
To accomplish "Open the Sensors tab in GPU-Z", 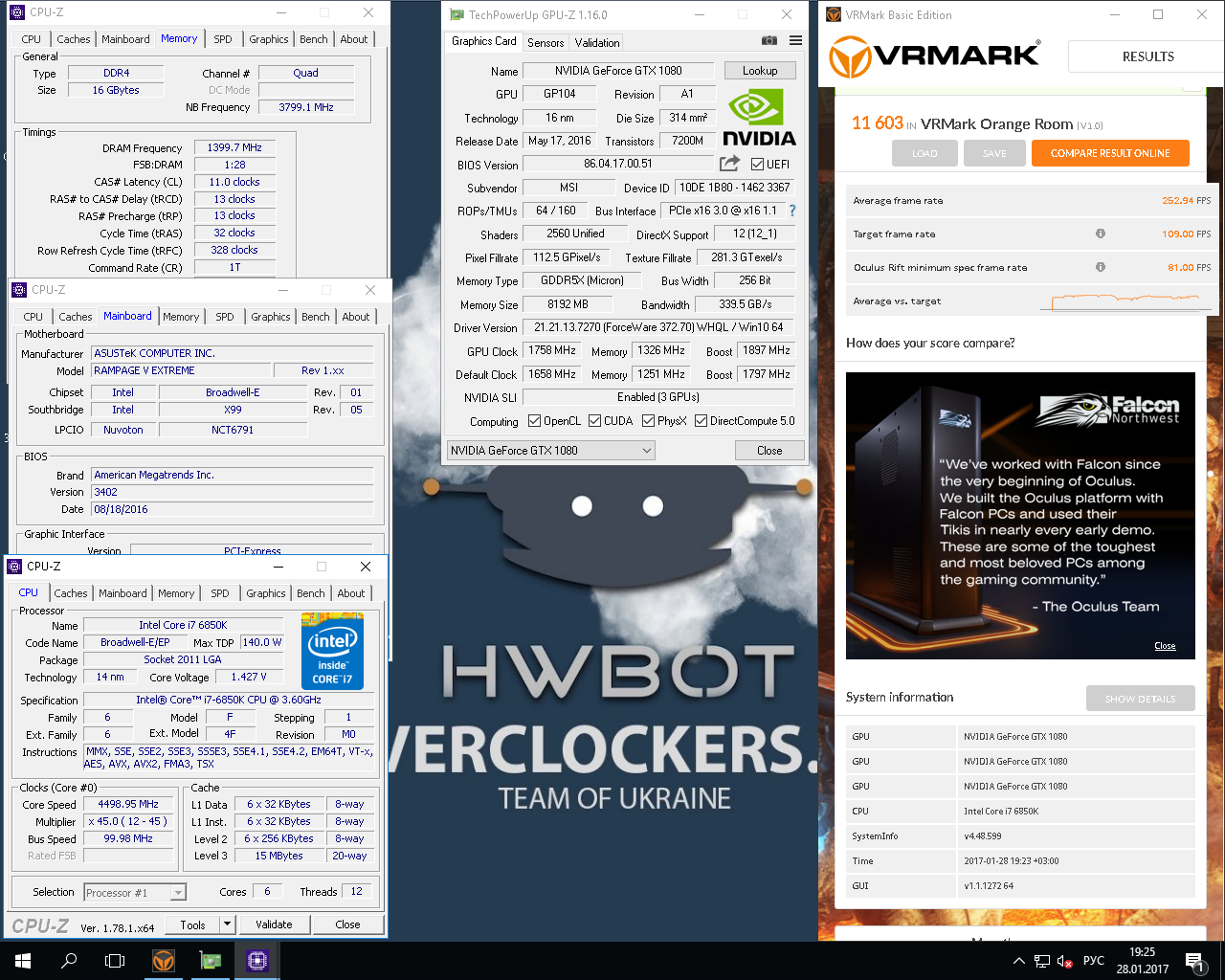I will [x=546, y=42].
